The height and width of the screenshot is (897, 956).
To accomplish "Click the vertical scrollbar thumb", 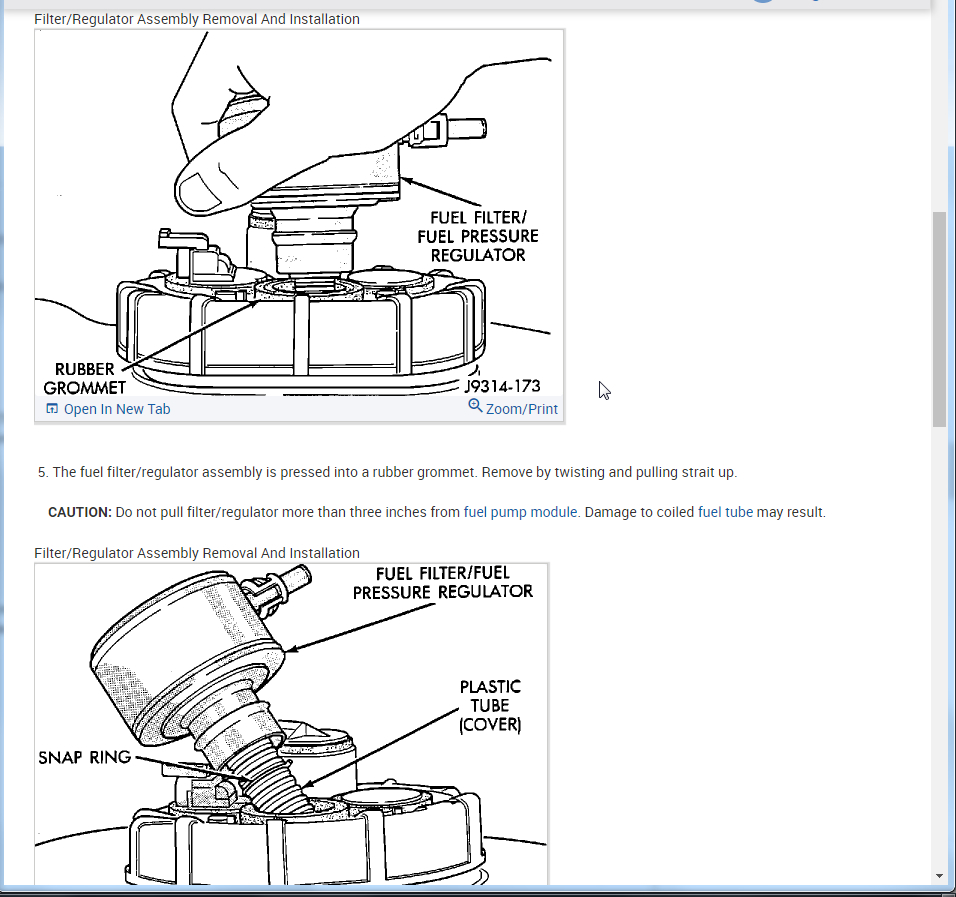I will (940, 320).
